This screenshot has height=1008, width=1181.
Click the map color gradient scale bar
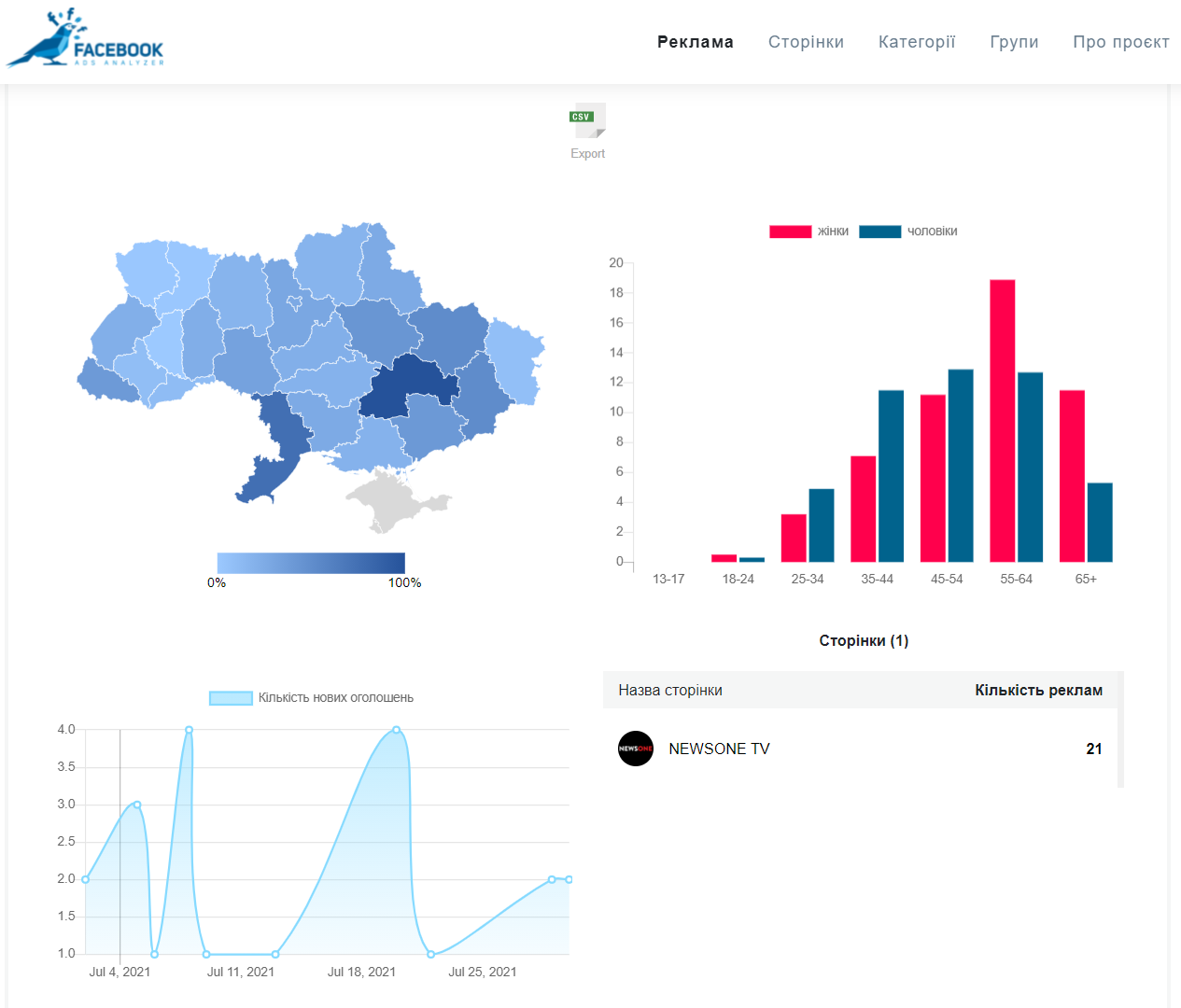[x=311, y=563]
